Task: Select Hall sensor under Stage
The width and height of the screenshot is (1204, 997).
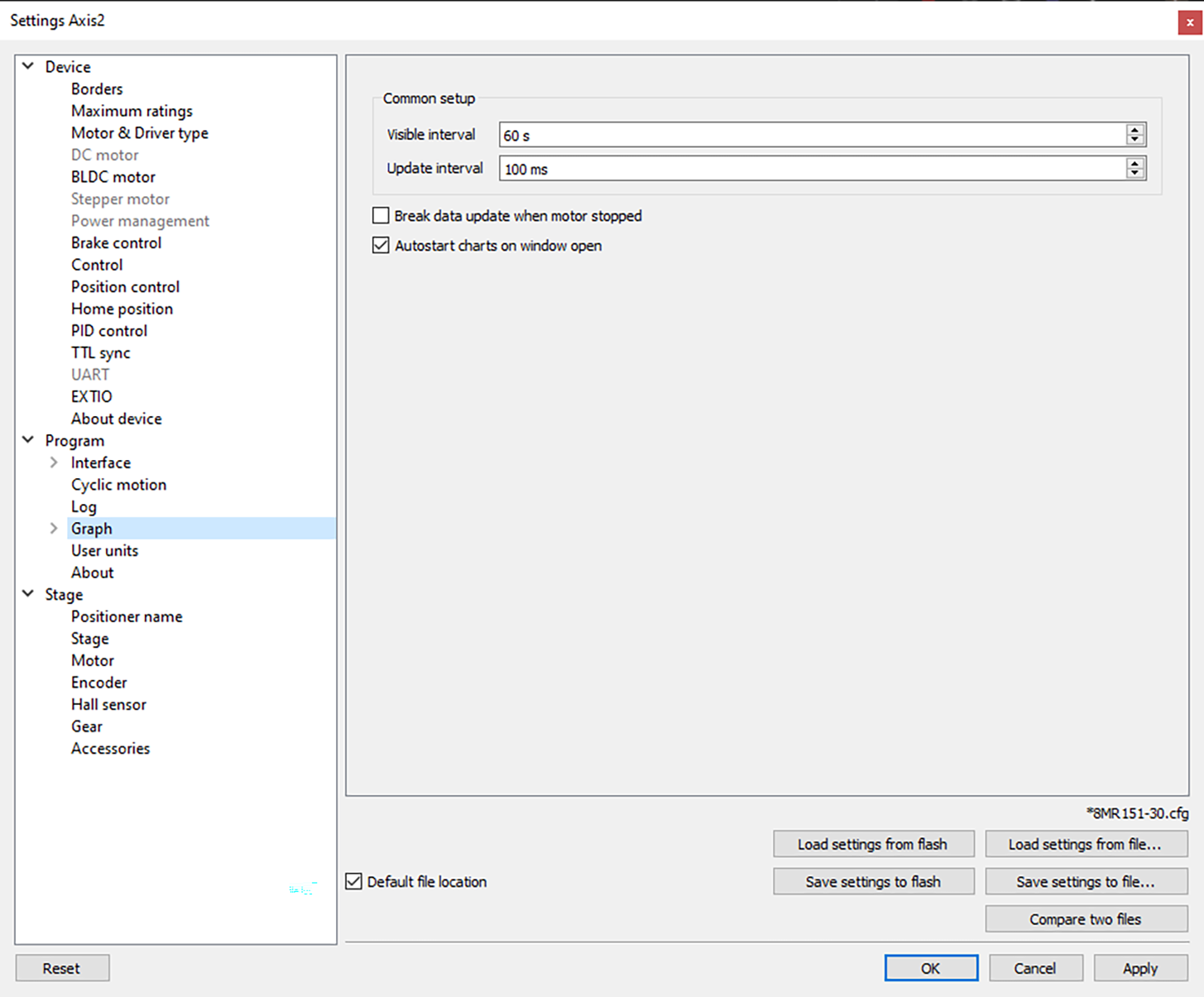Action: click(108, 705)
